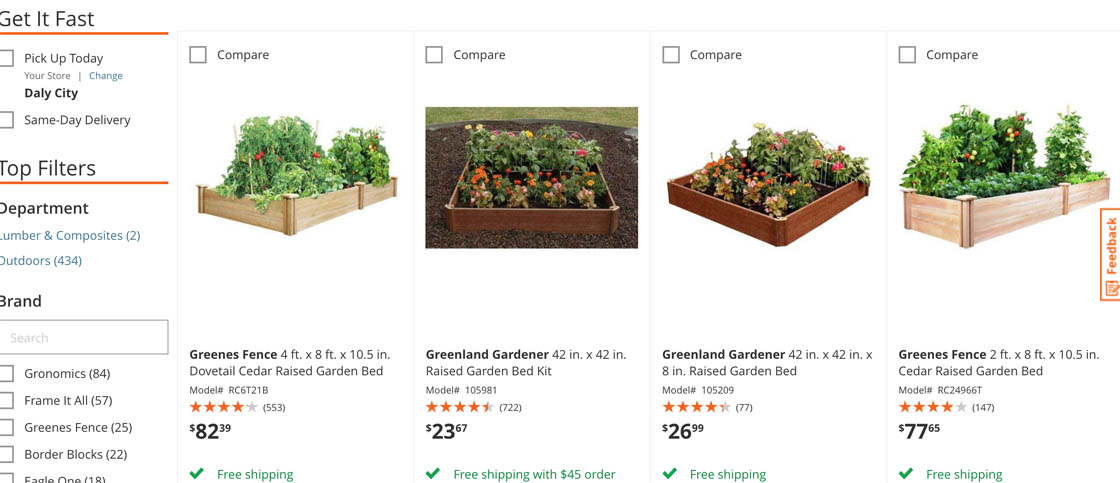The width and height of the screenshot is (1120, 483).
Task: Enable the Pick Up Today filter
Action: pos(7,58)
